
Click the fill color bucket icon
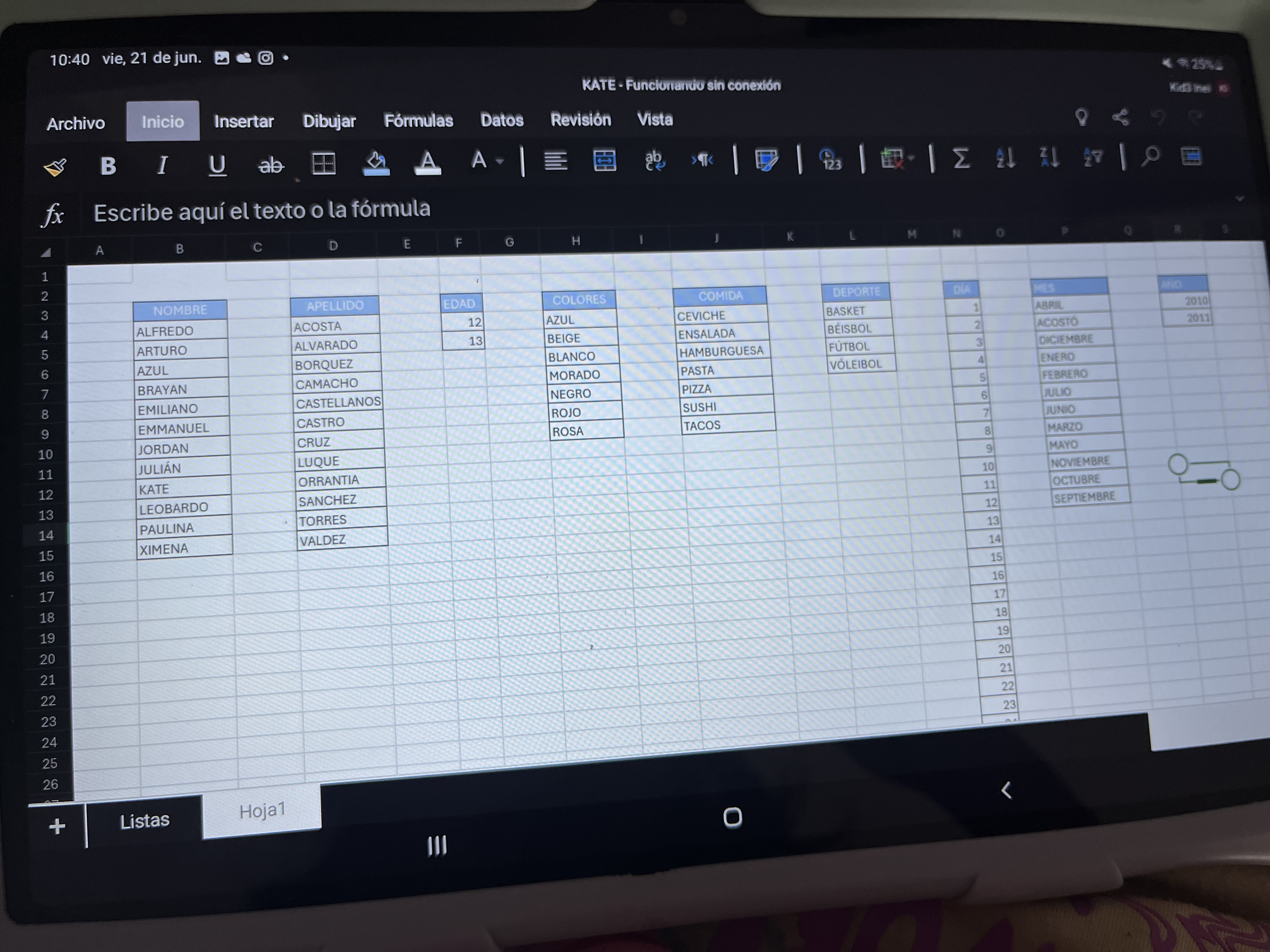point(376,163)
